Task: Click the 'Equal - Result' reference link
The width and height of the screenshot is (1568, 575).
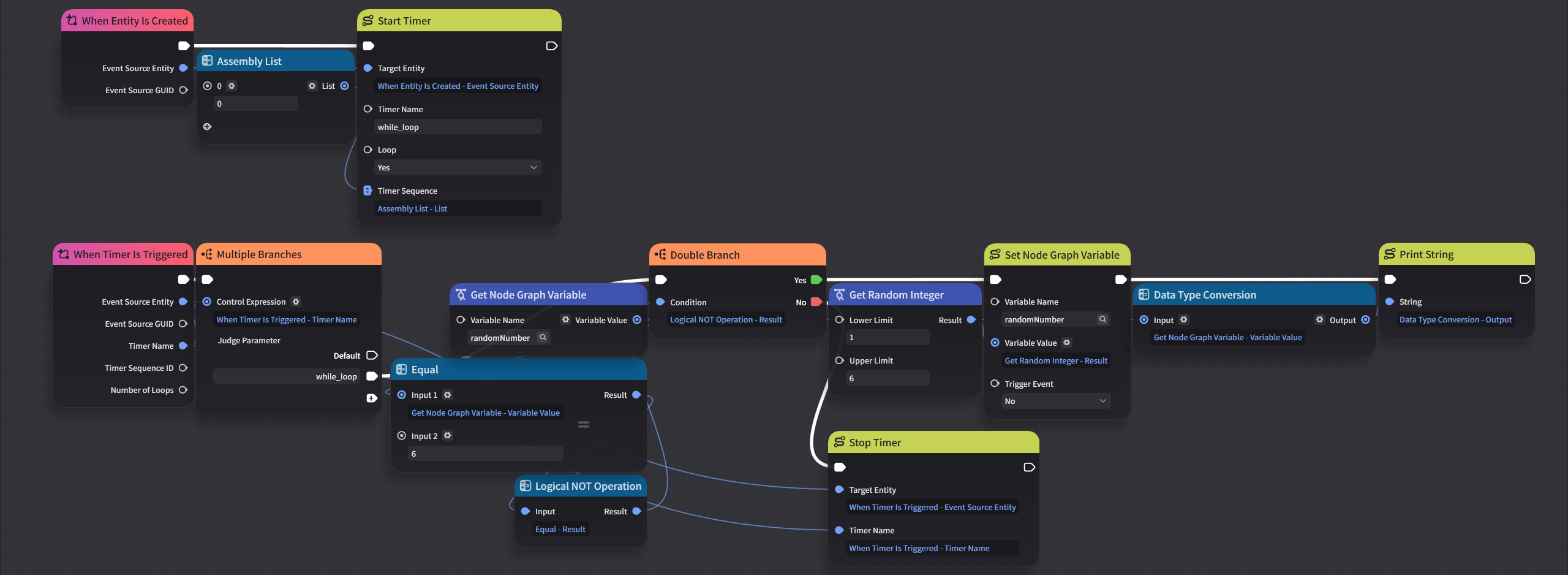Action: [560, 529]
